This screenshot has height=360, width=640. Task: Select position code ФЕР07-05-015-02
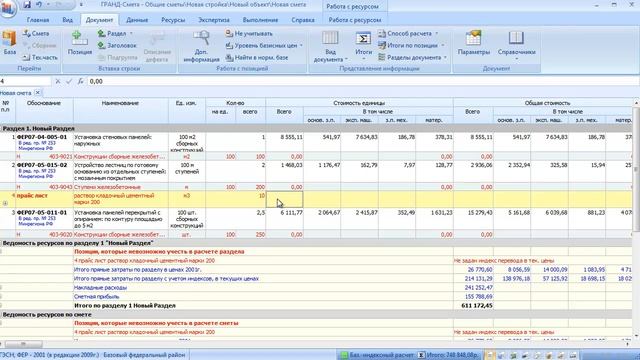(x=42, y=165)
